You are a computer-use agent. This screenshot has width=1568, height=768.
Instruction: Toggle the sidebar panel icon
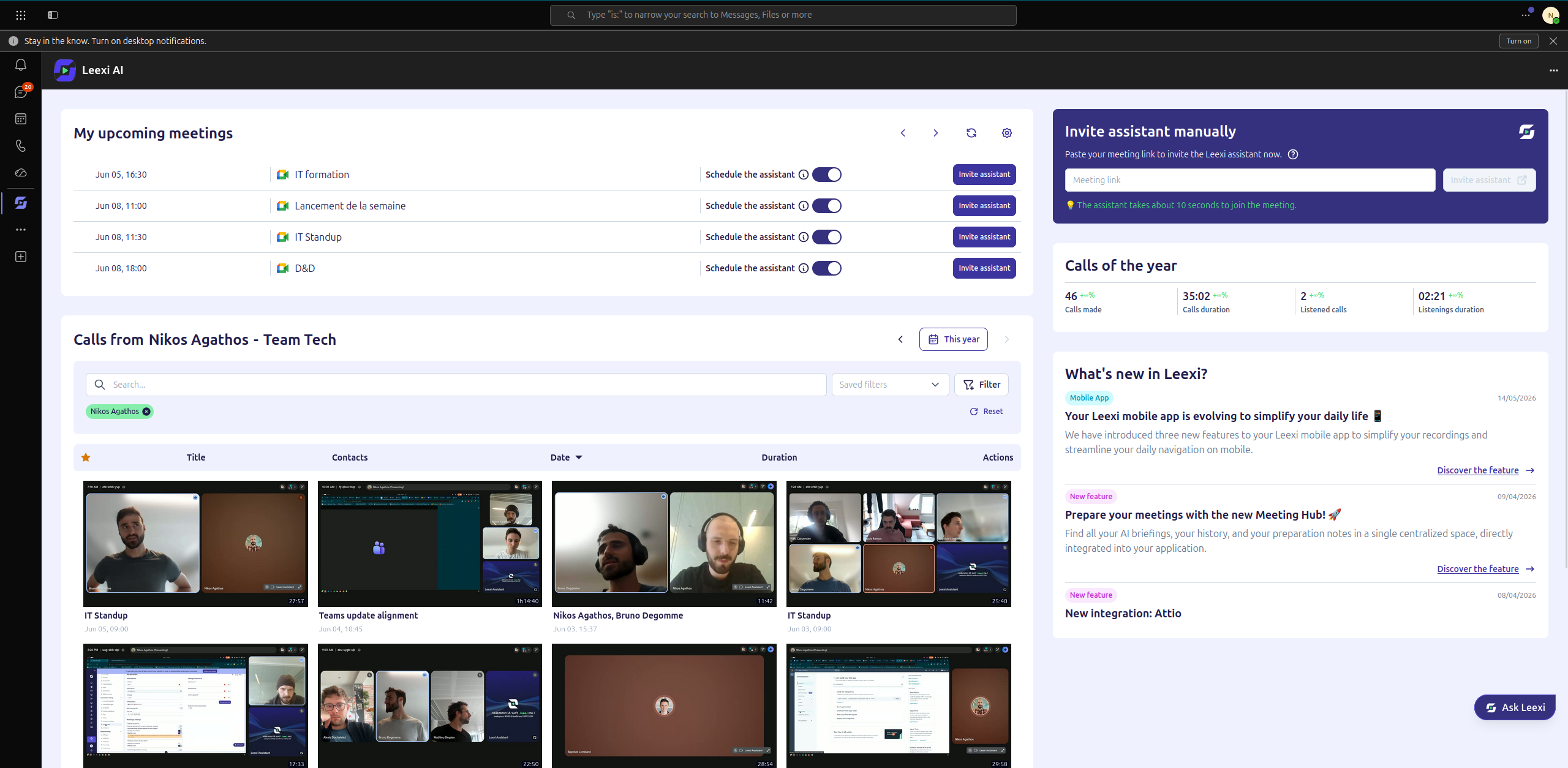coord(53,15)
